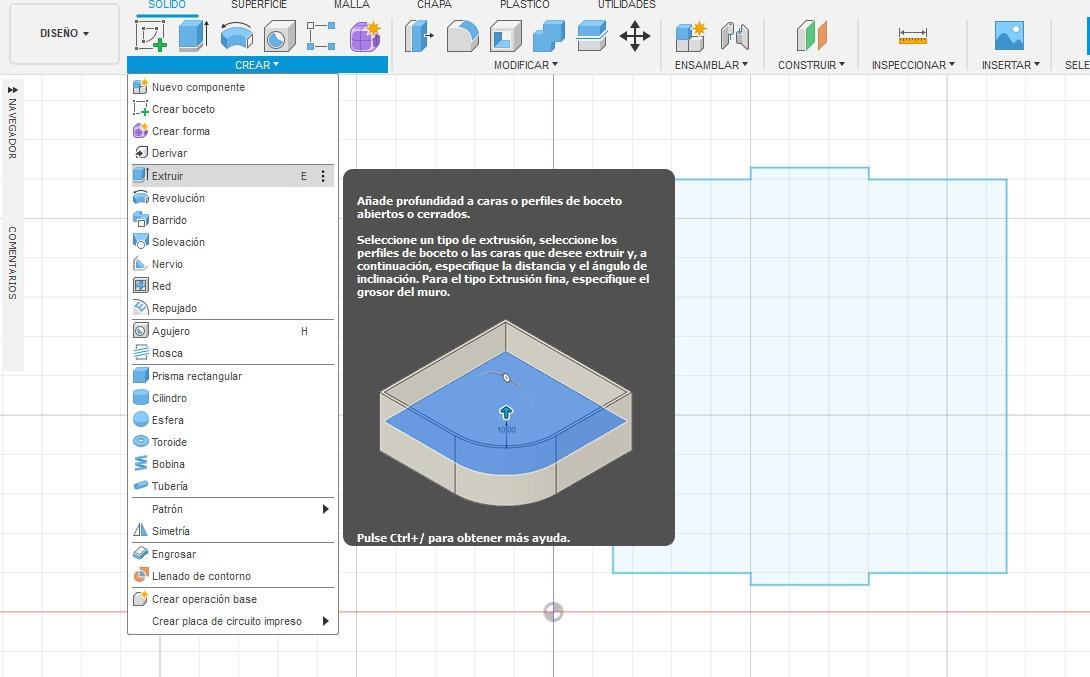Select Engrosar from the menu
The width and height of the screenshot is (1090, 677).
click(x=233, y=554)
